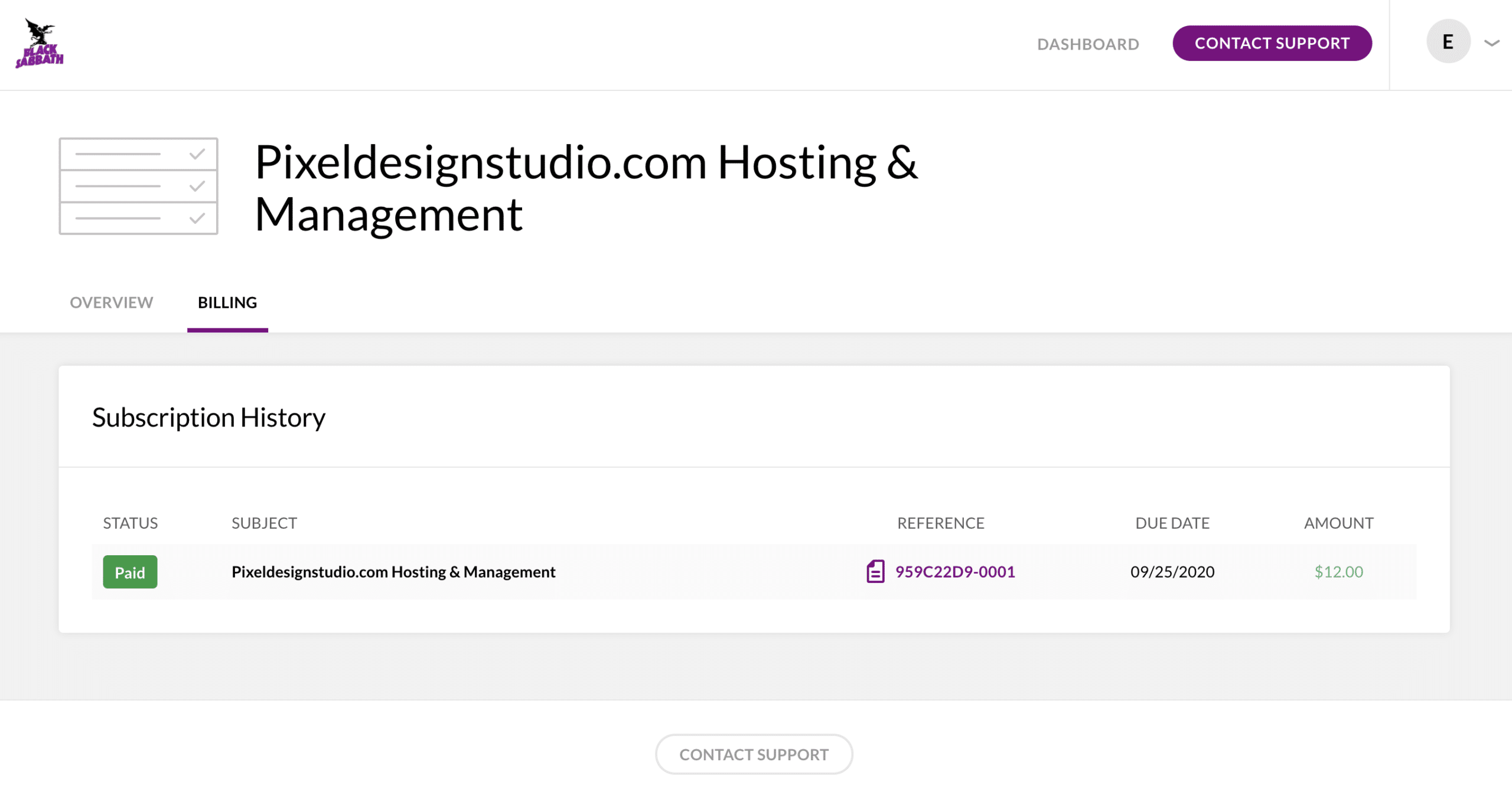Click the Subscription History heading
1512x788 pixels.
click(x=208, y=418)
